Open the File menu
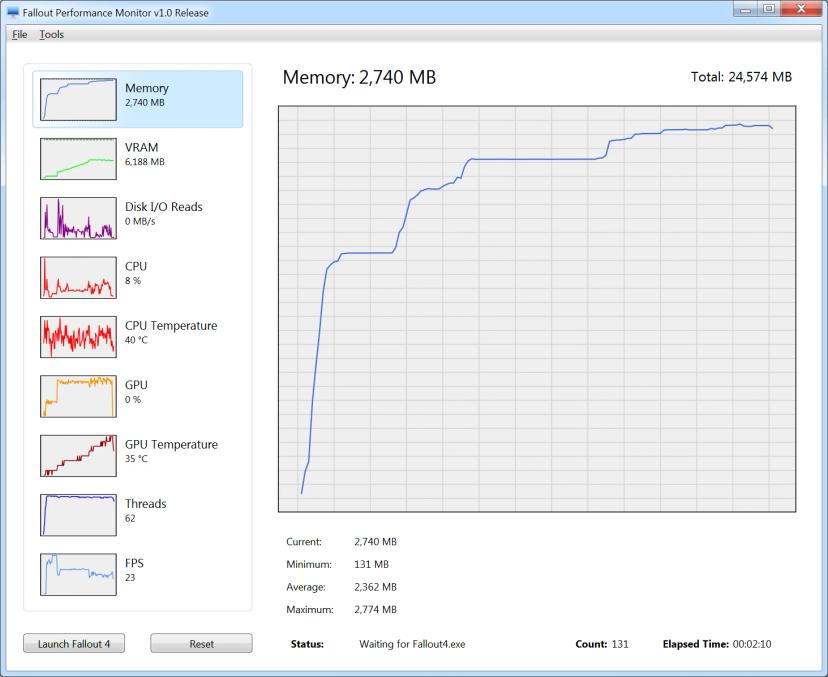The image size is (828, 677). 20,34
